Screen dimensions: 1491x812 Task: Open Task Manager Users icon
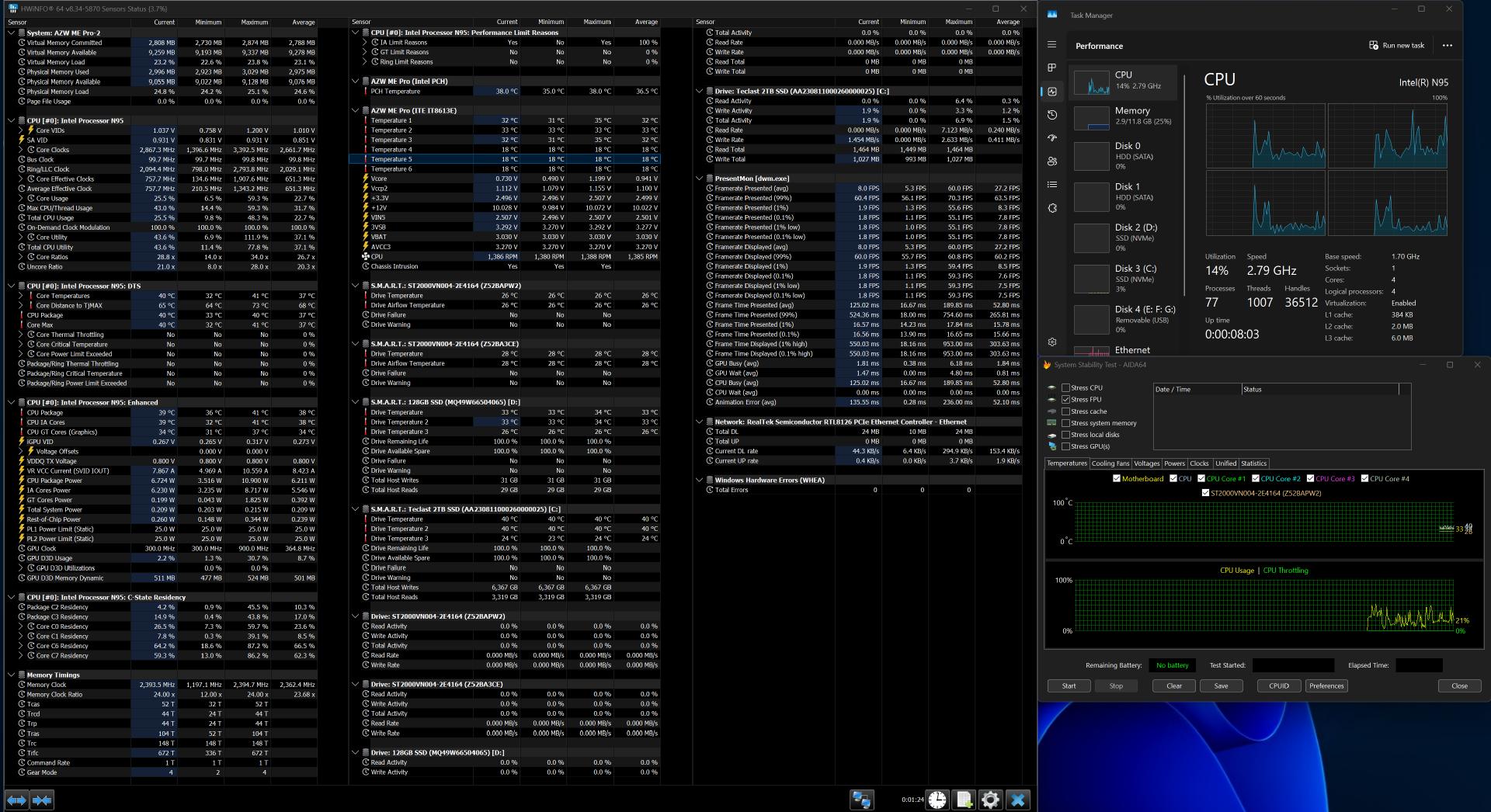(x=1051, y=161)
